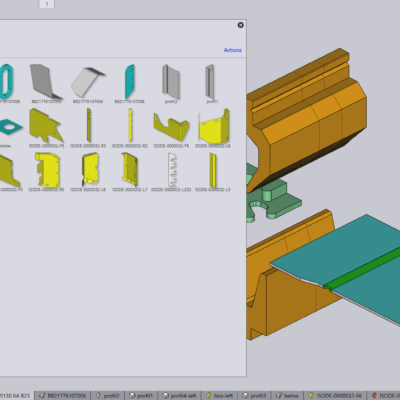
Task: Click the red part icon on last tab
Action: click(374, 396)
